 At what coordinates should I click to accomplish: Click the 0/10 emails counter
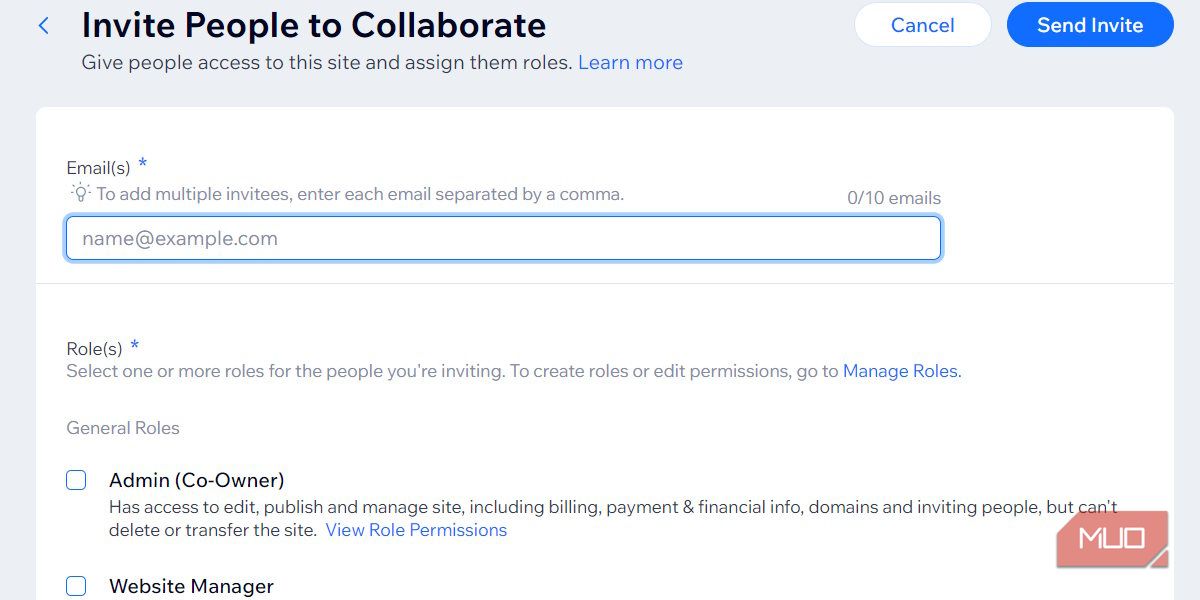click(893, 198)
